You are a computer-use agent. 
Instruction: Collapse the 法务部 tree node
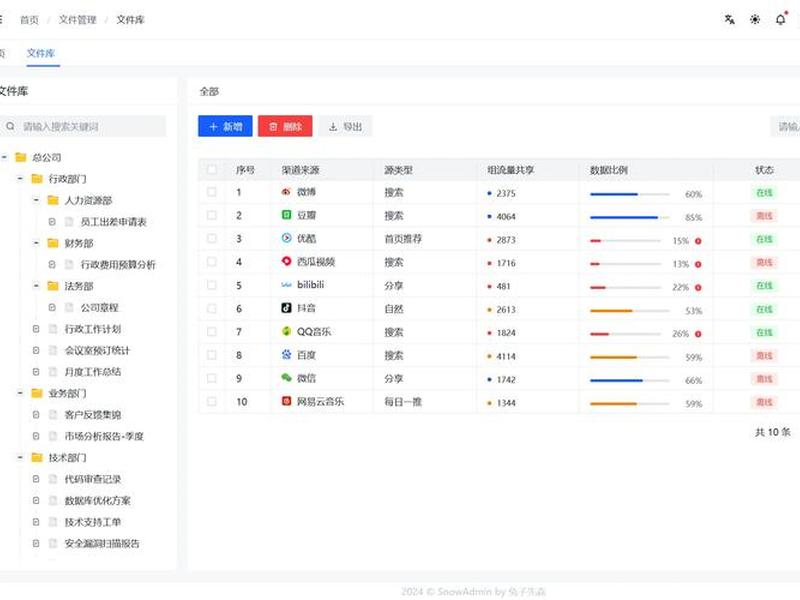coord(36,286)
